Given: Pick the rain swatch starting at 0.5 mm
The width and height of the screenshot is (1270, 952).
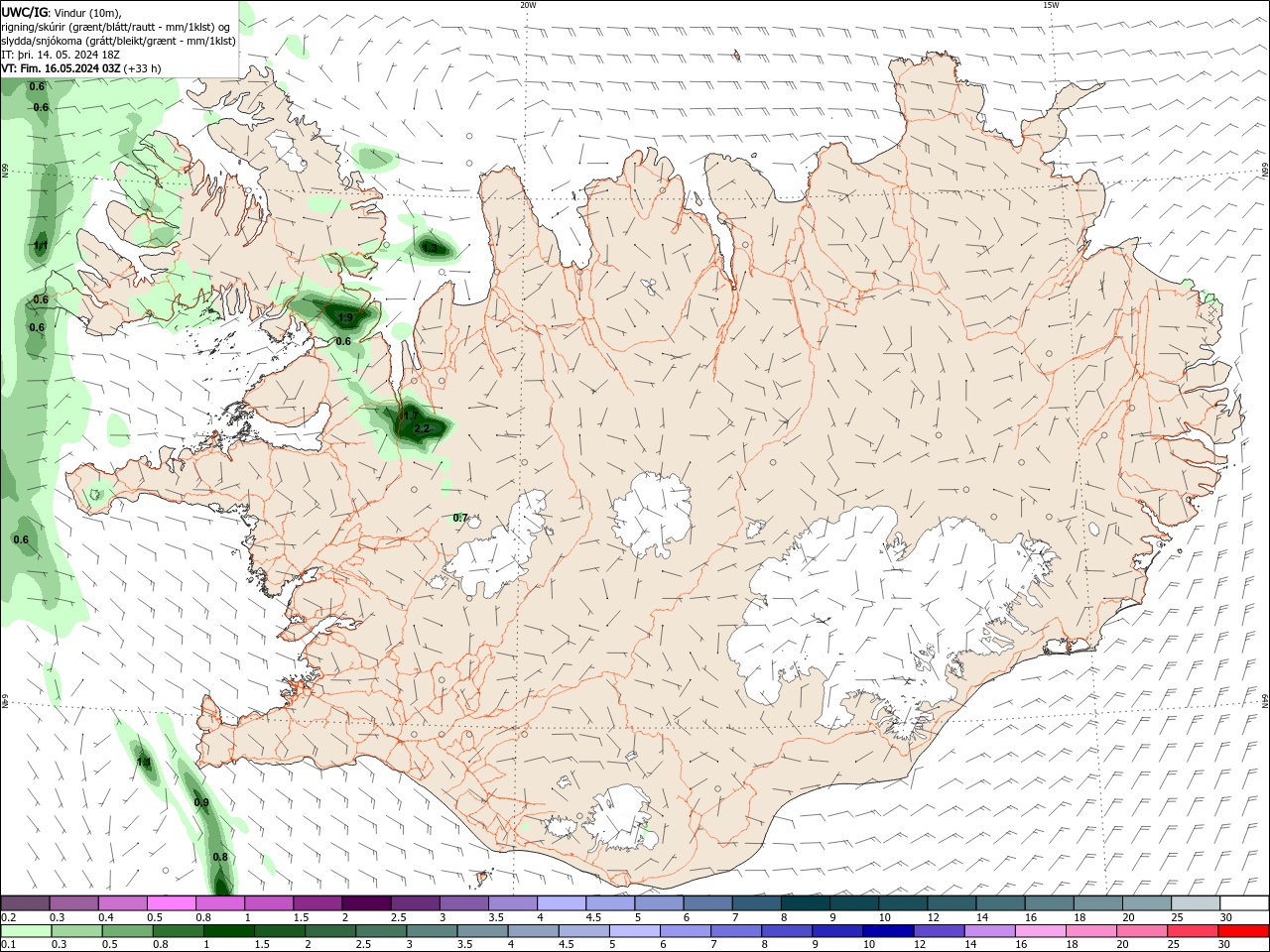Looking at the screenshot, I should coord(128,931).
